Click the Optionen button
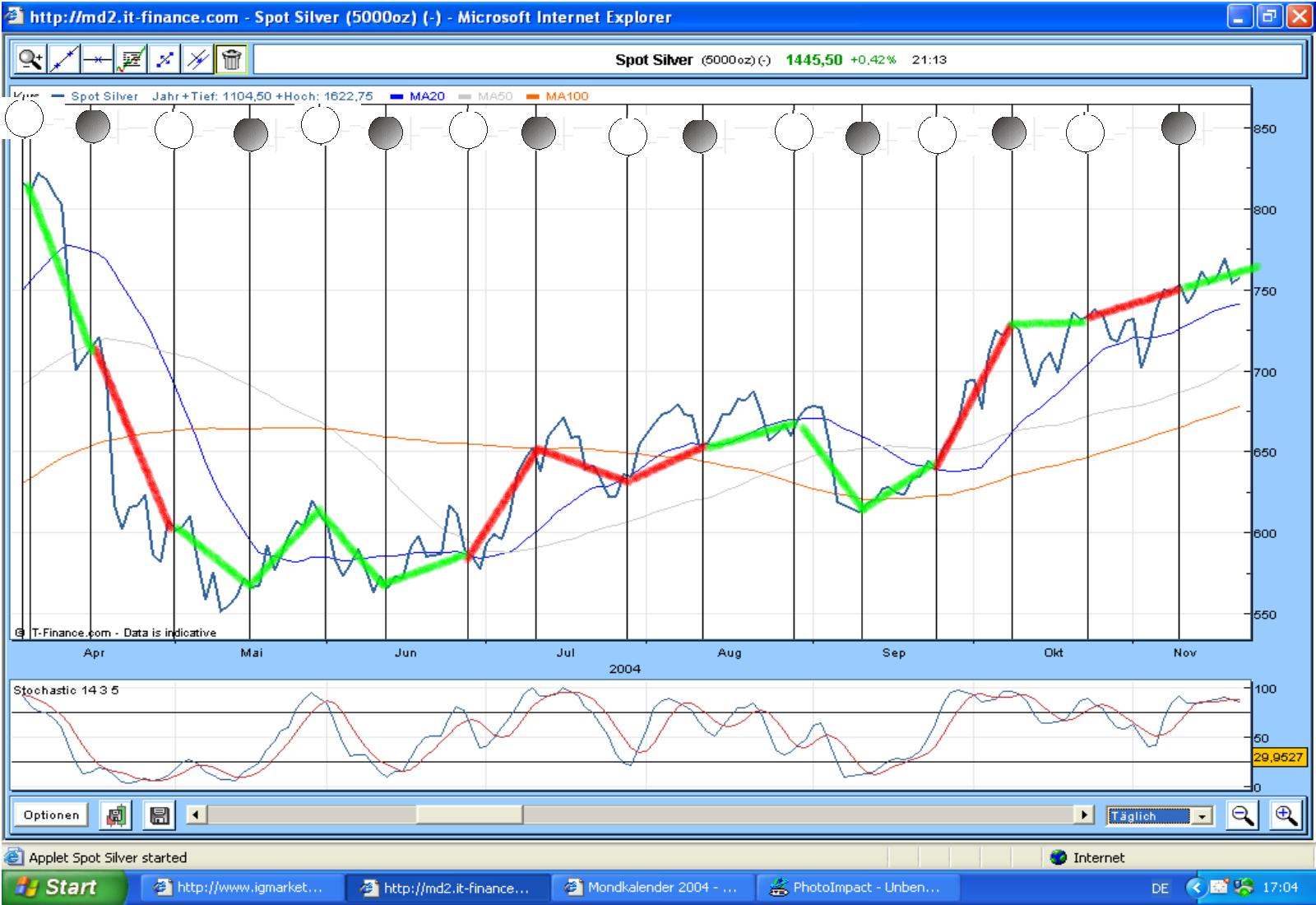 51,815
